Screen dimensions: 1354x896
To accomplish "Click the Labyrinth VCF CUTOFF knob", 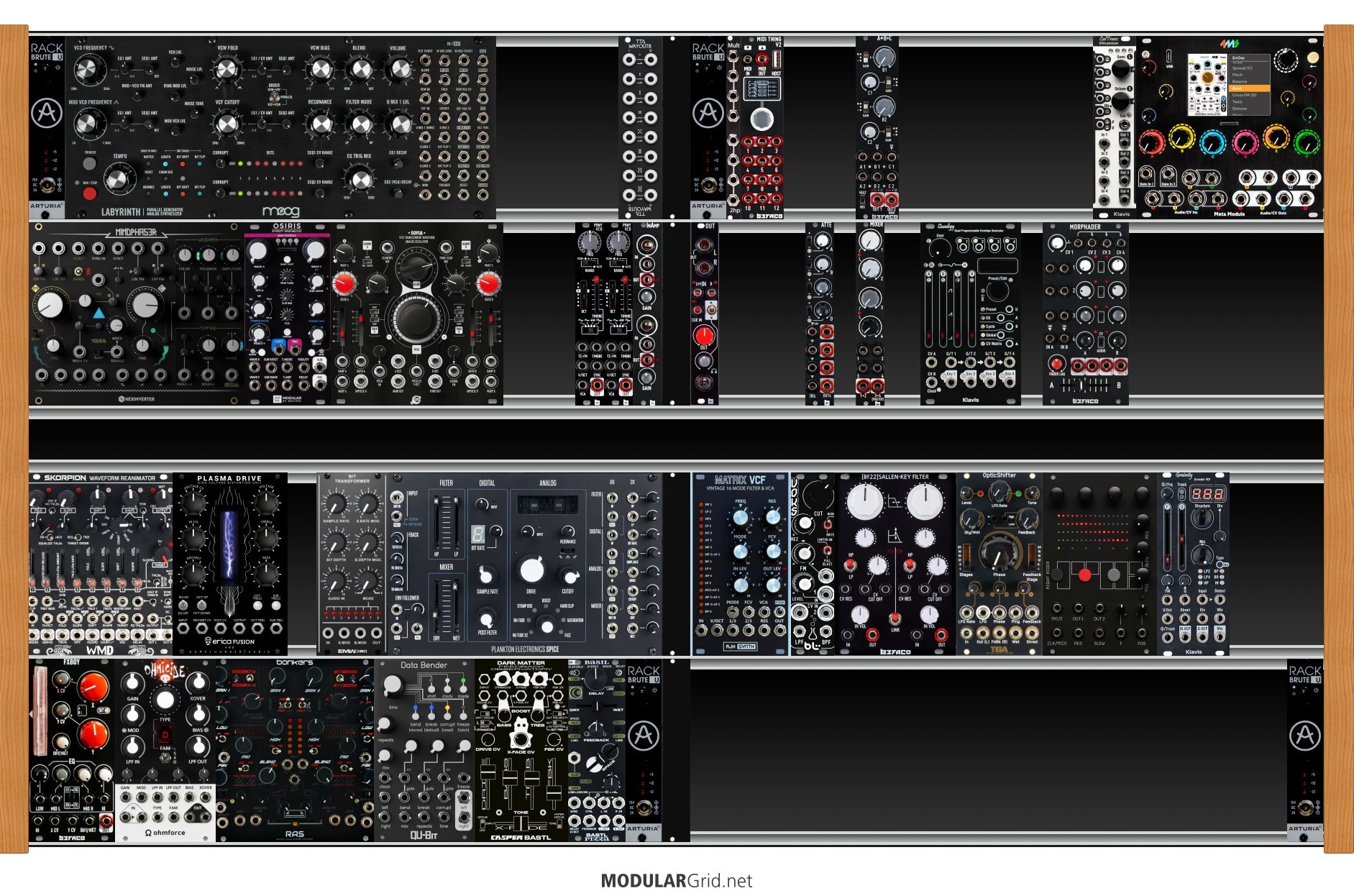I will pyautogui.click(x=226, y=124).
